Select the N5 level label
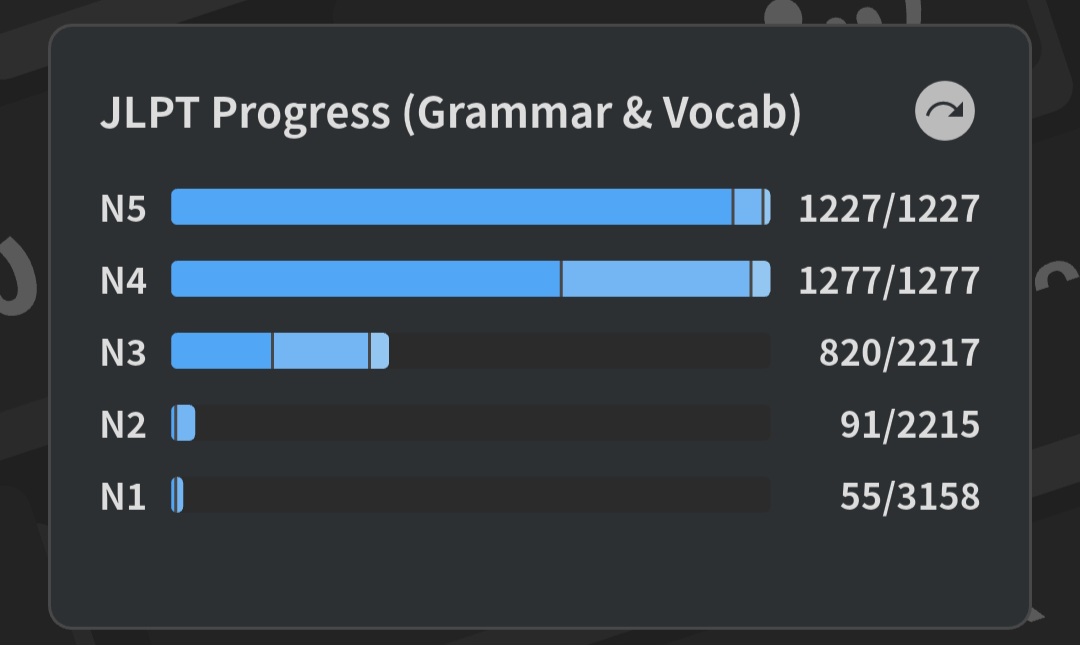The image size is (1080, 645). 123,208
